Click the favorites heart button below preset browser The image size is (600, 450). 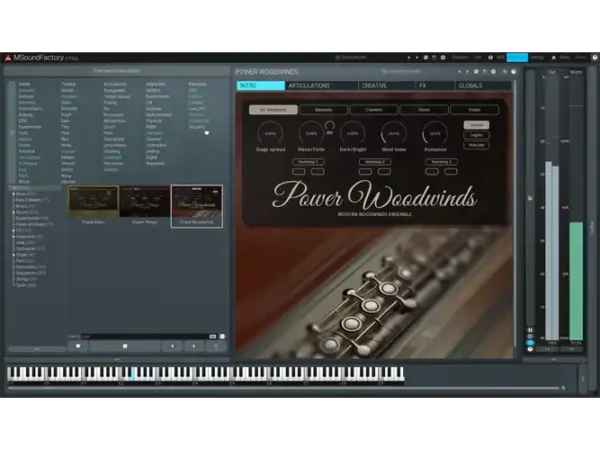click(x=78, y=346)
